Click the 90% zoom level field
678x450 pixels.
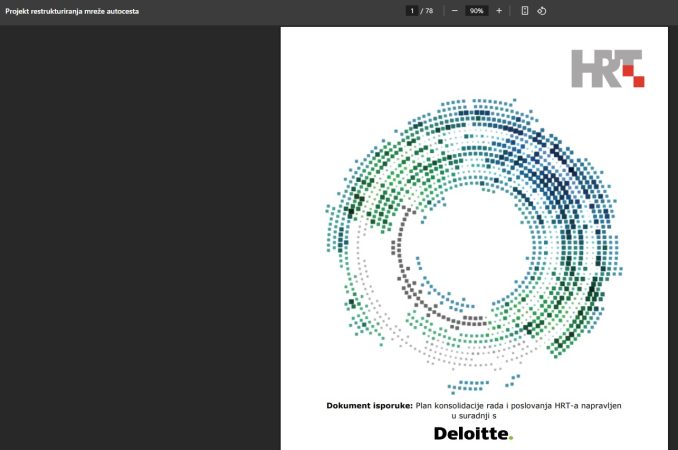coord(476,11)
